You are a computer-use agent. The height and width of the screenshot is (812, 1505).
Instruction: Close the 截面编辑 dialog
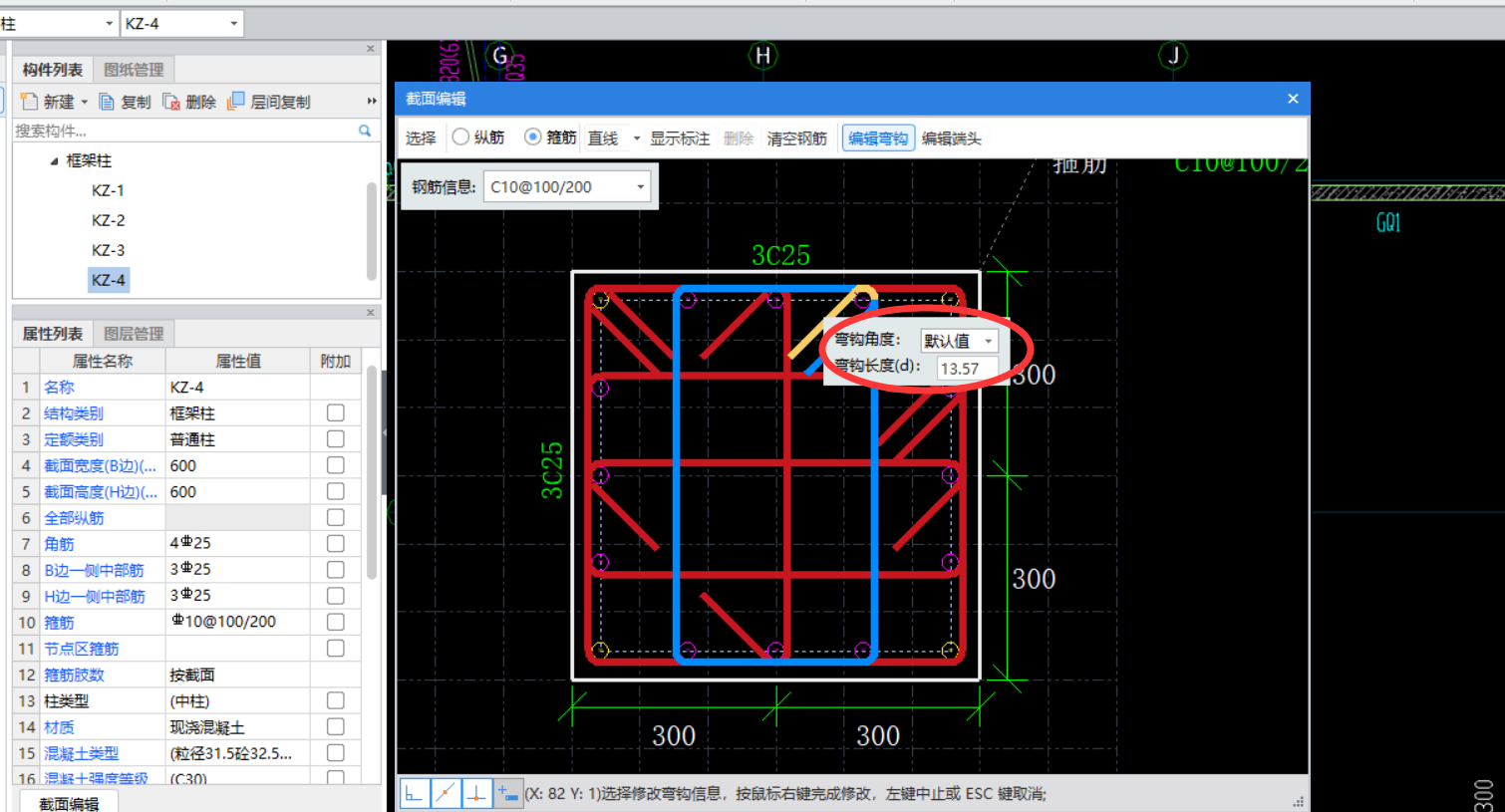pyautogui.click(x=1293, y=99)
